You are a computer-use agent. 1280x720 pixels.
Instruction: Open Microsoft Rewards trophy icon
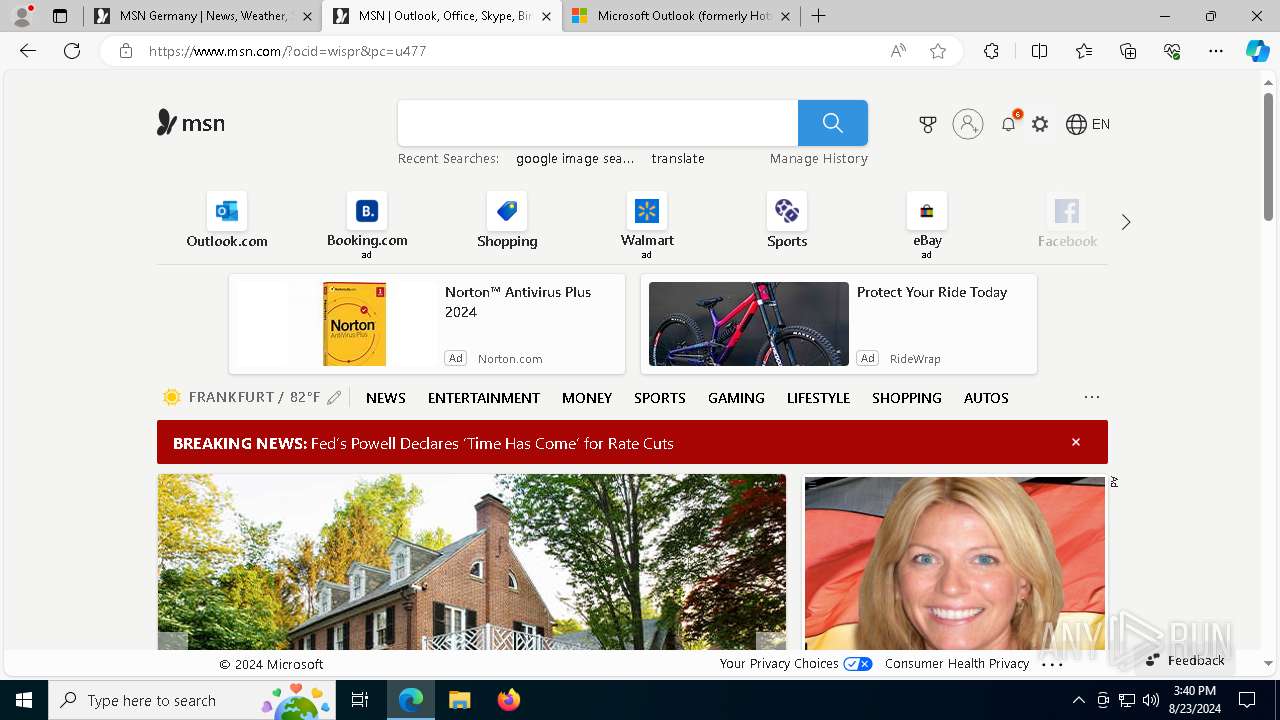(x=928, y=124)
